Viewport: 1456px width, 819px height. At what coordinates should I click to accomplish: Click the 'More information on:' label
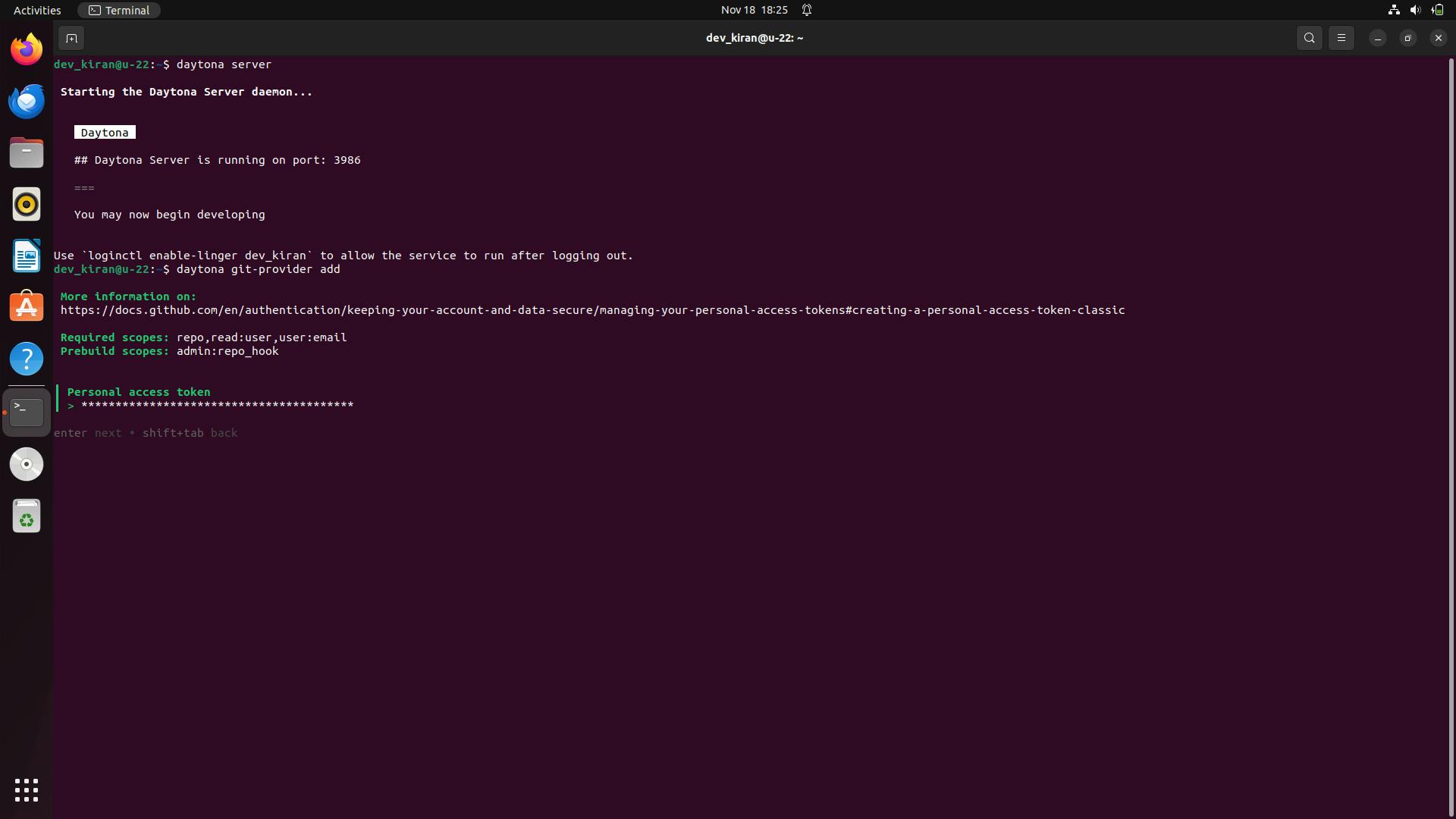pyautogui.click(x=128, y=297)
